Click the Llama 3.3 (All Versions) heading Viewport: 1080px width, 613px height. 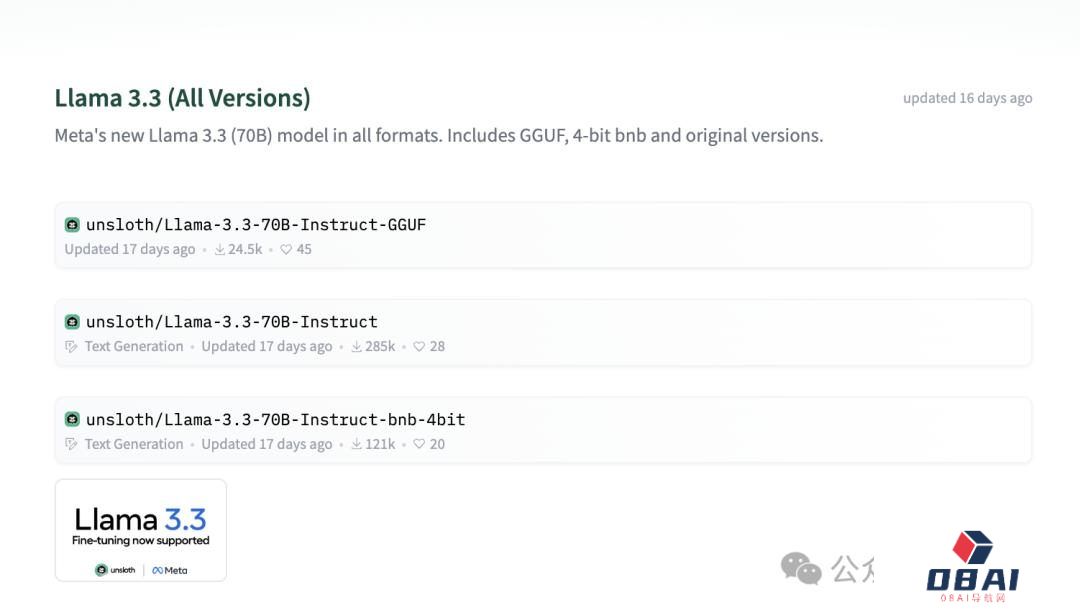pyautogui.click(x=182, y=98)
